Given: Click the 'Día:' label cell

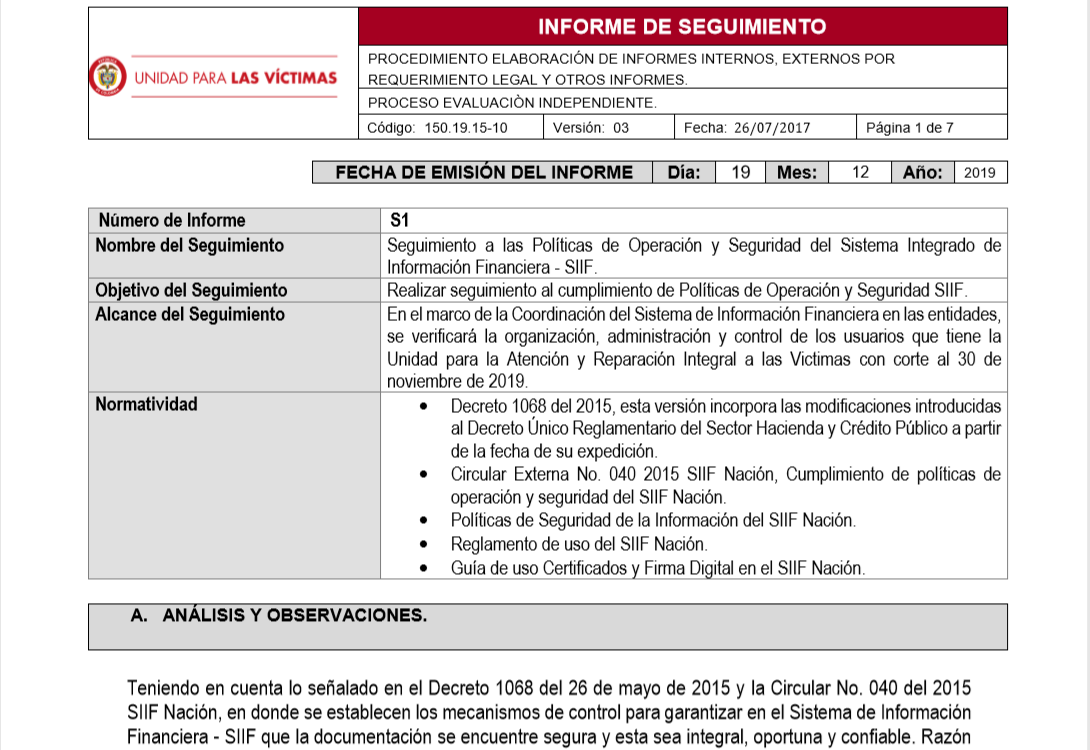Looking at the screenshot, I should pos(683,172).
